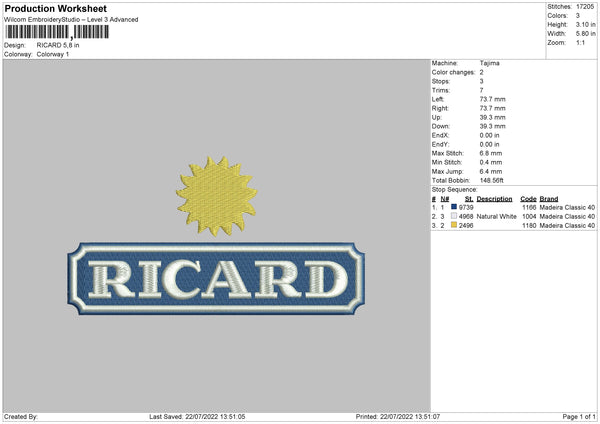Click the Total Bobbin value 148.56ft
600x424 pixels.
[492, 180]
